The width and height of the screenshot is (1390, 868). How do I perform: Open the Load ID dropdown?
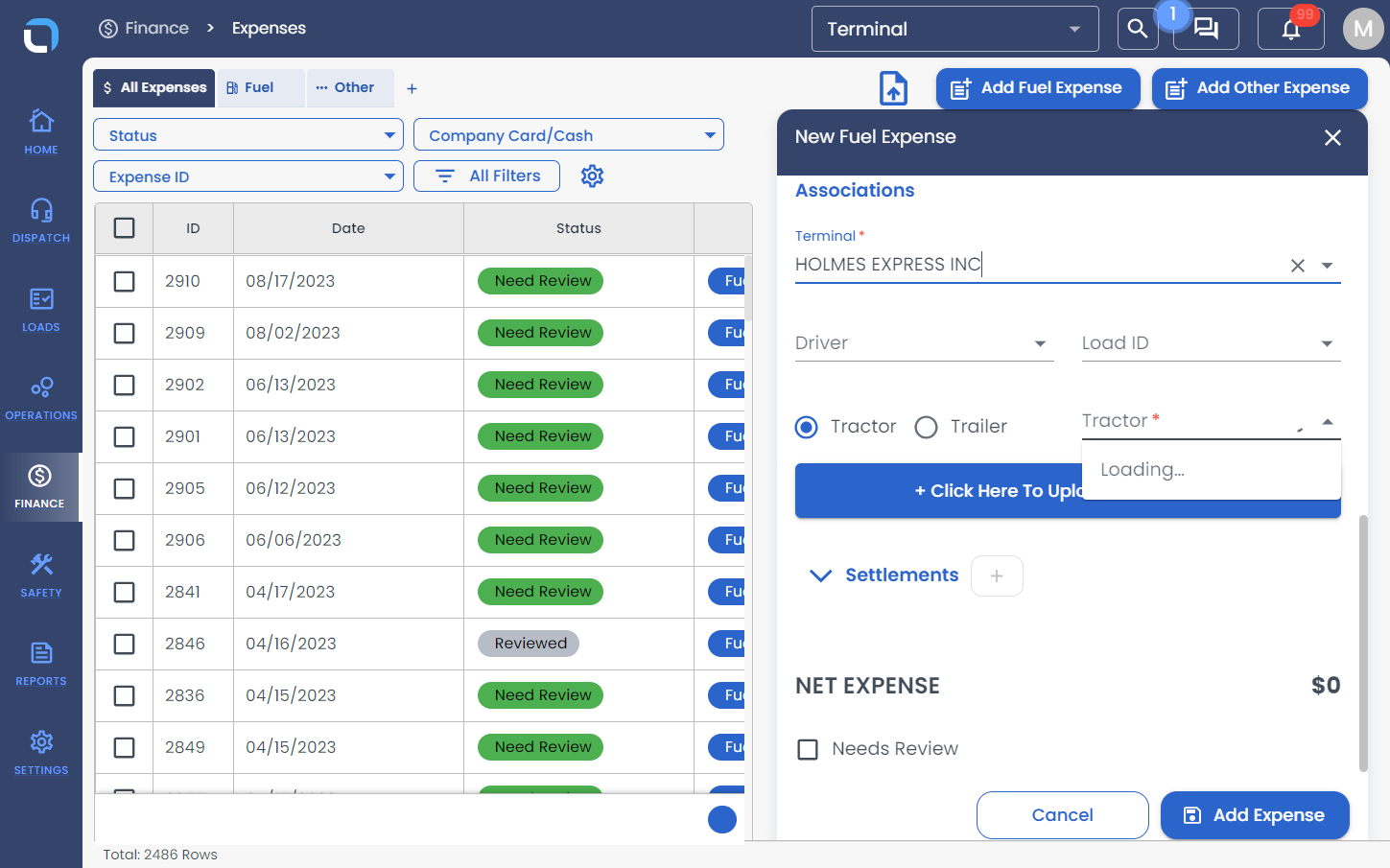tap(1212, 343)
